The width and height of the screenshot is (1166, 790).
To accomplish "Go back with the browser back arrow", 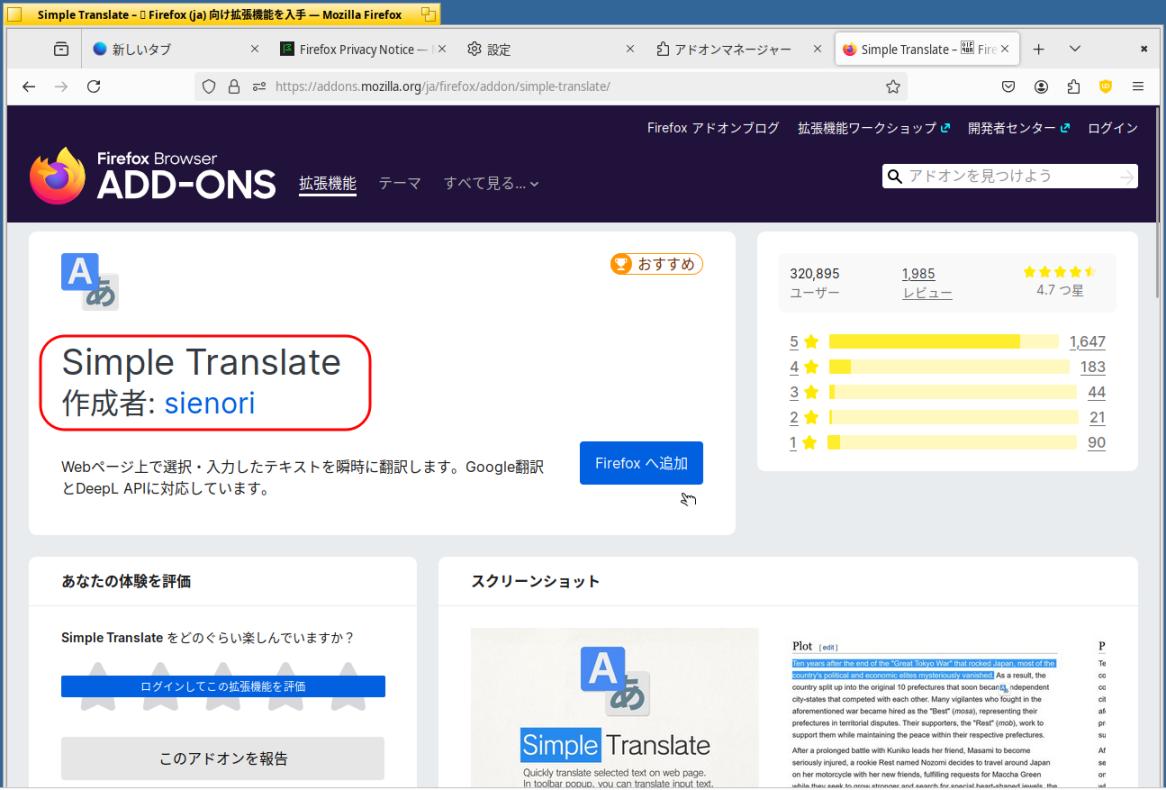I will (29, 87).
